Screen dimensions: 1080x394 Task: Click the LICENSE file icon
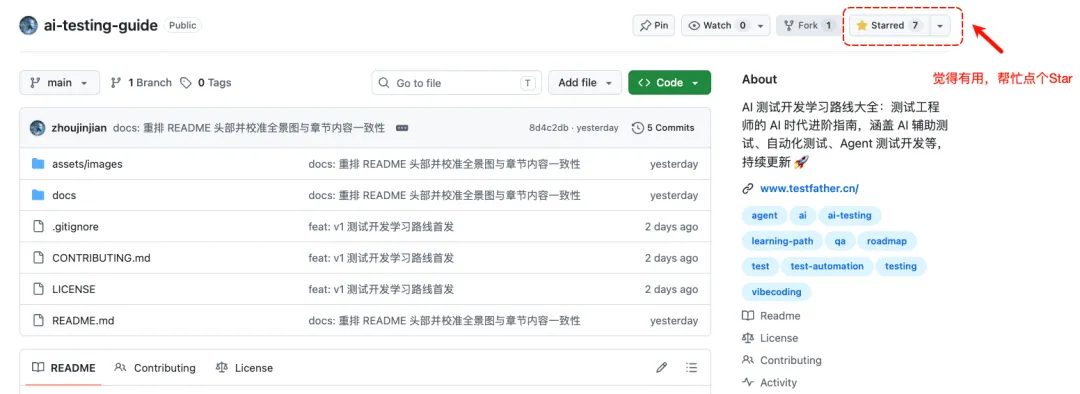tap(39, 289)
